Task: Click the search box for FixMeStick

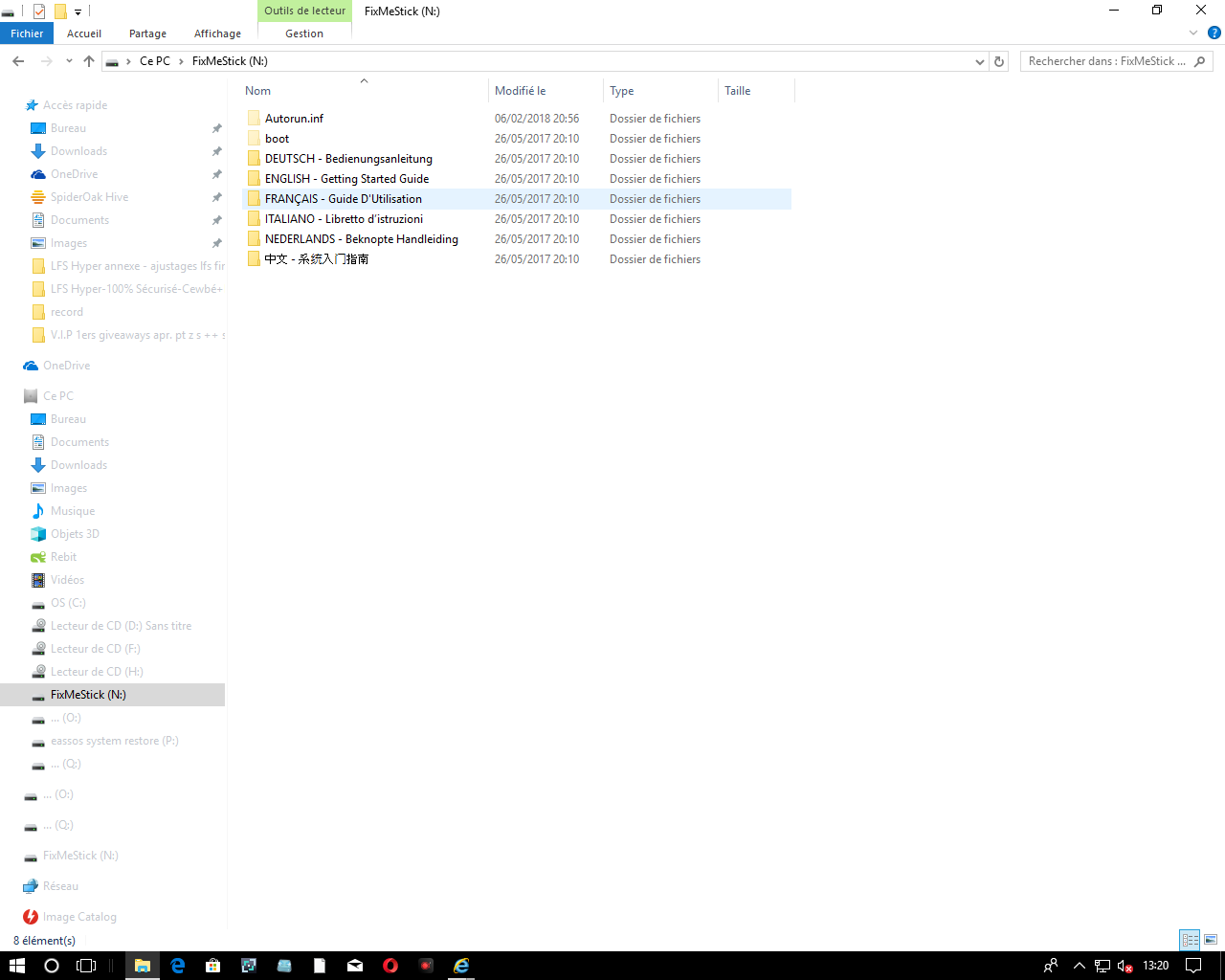Action: pyautogui.click(x=1116, y=61)
